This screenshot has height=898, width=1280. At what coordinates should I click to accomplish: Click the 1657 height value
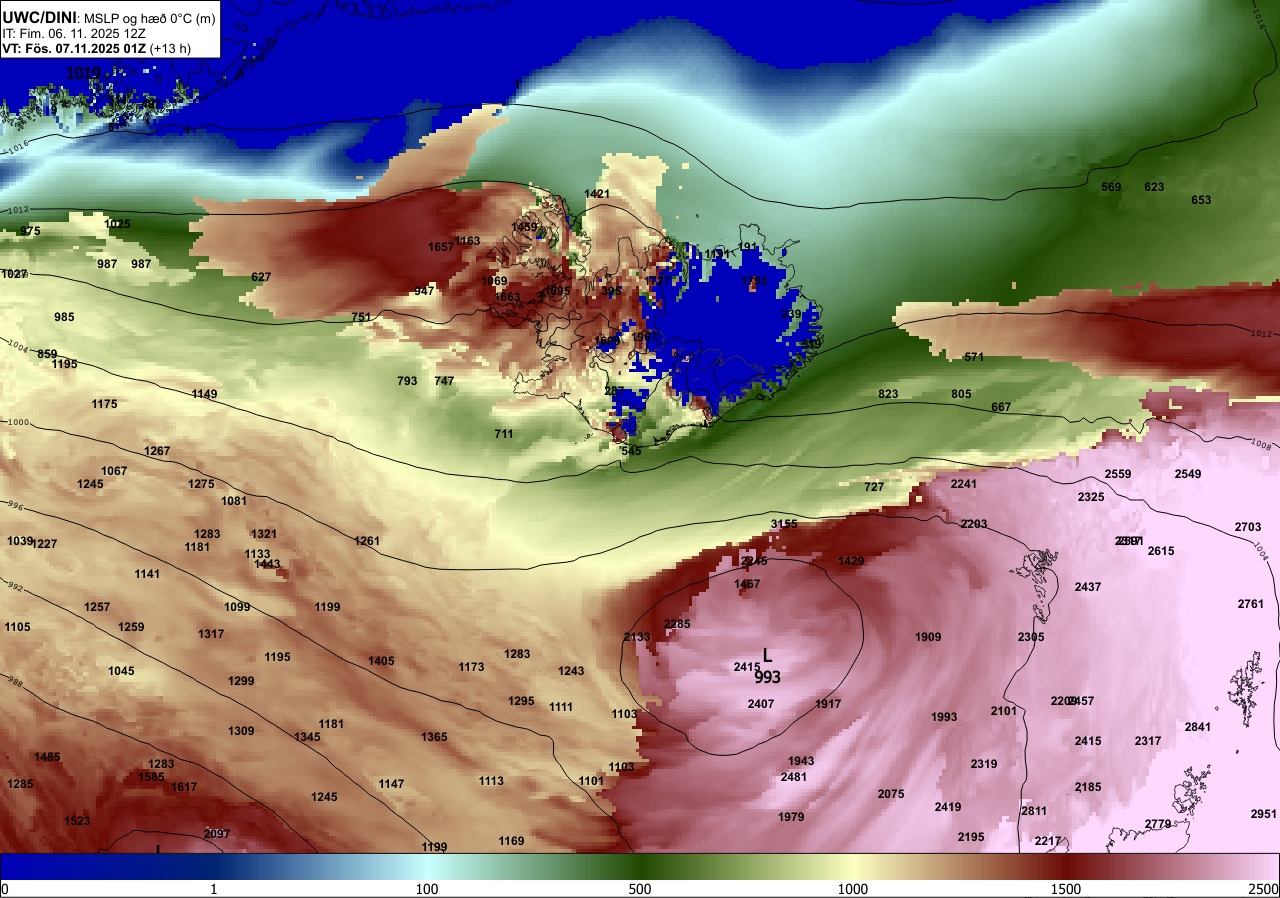(441, 247)
